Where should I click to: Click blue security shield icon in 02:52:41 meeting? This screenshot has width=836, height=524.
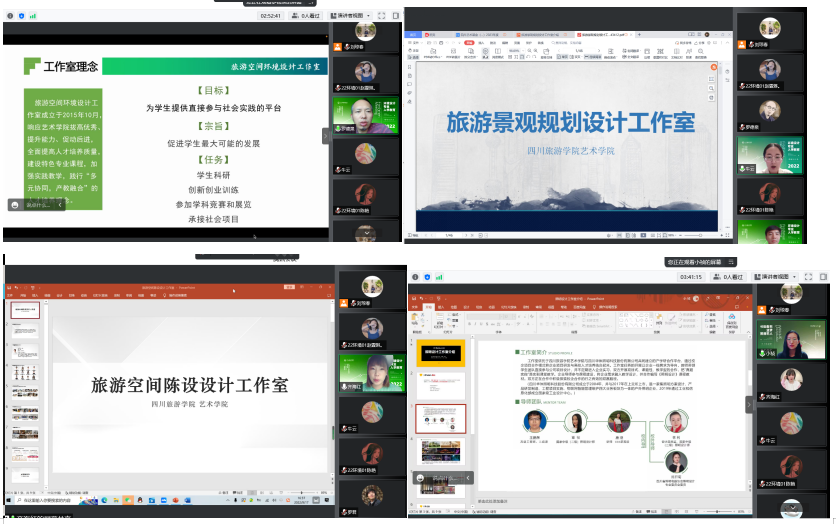21,16
